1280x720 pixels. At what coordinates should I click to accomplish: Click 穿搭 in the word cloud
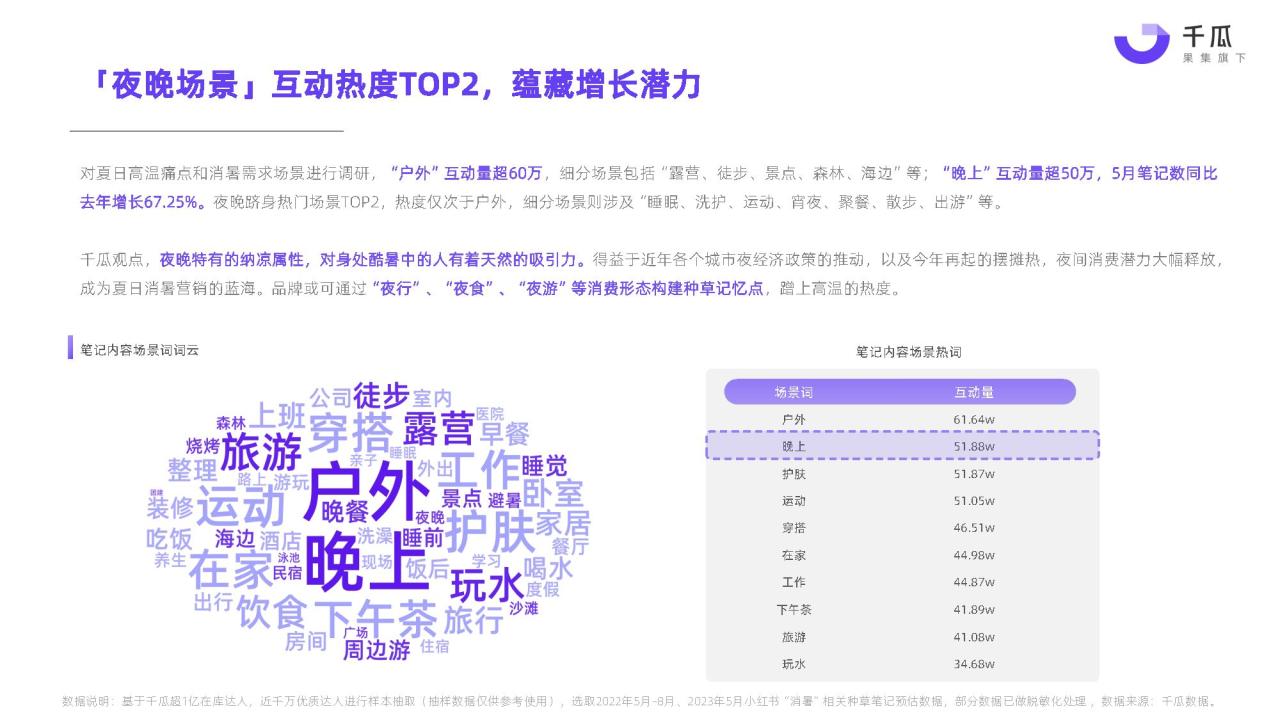349,434
